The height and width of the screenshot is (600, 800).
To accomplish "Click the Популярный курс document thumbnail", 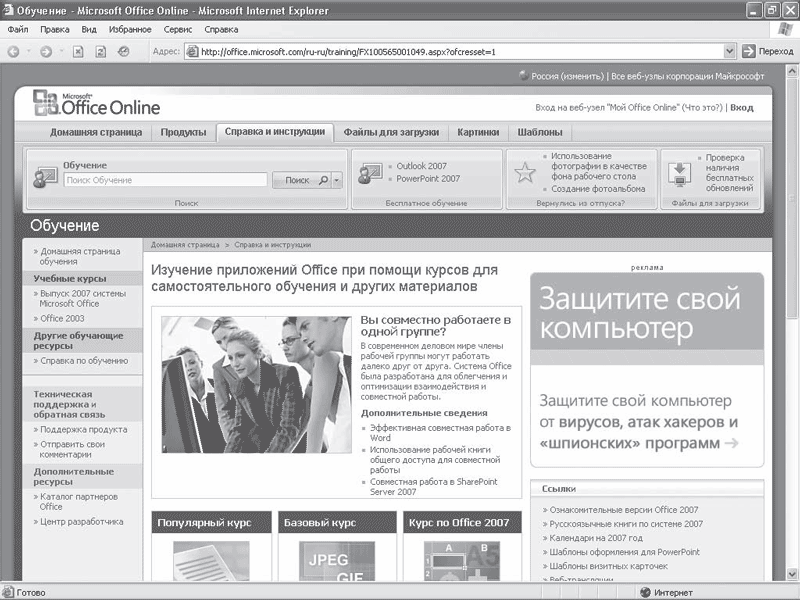I will (211, 561).
